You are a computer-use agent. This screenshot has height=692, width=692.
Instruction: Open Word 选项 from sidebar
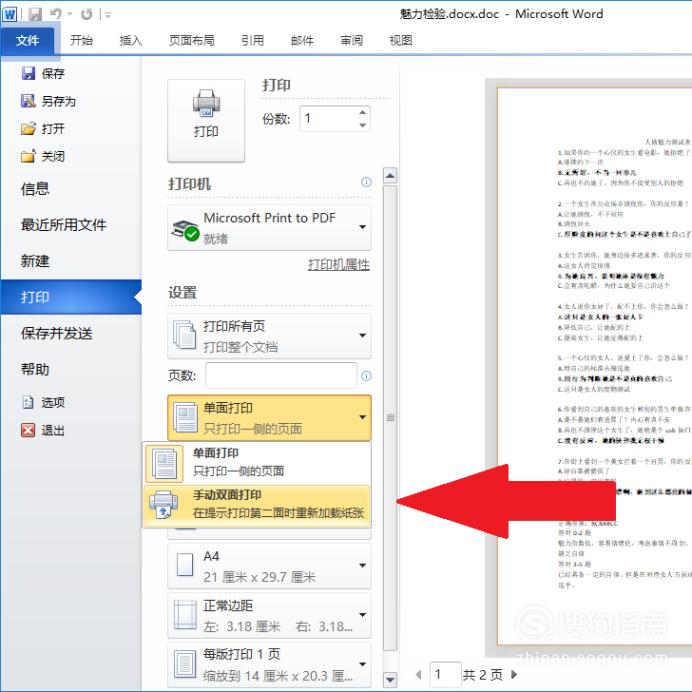[x=43, y=402]
